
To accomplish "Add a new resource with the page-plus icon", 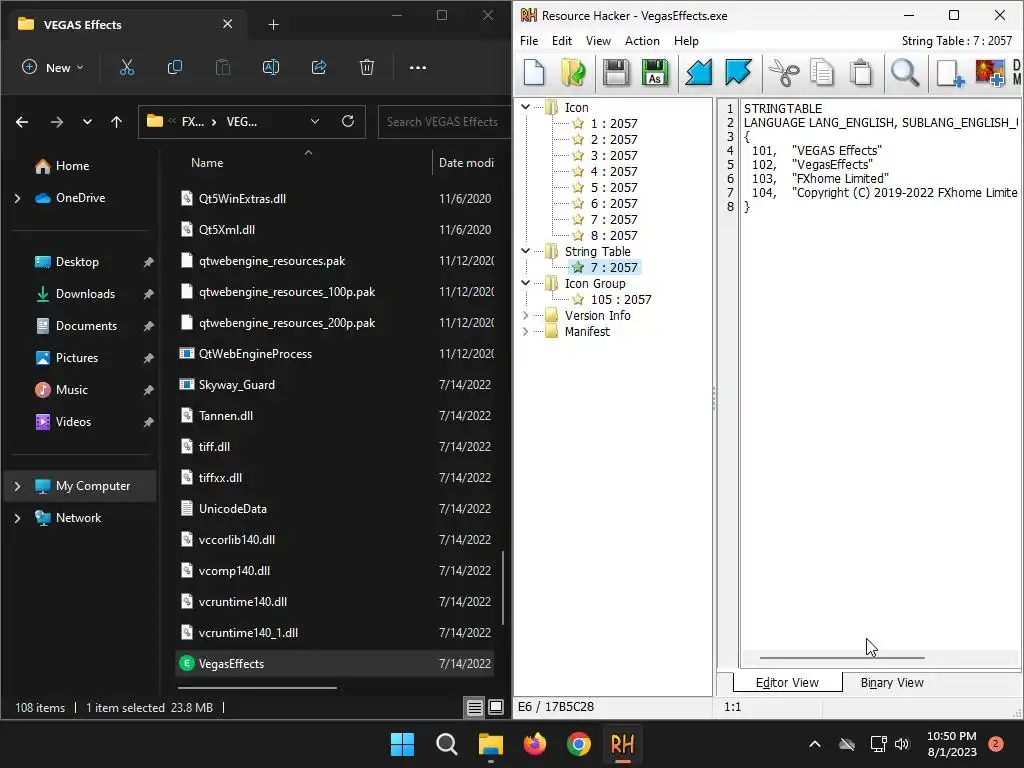I will pyautogui.click(x=950, y=72).
